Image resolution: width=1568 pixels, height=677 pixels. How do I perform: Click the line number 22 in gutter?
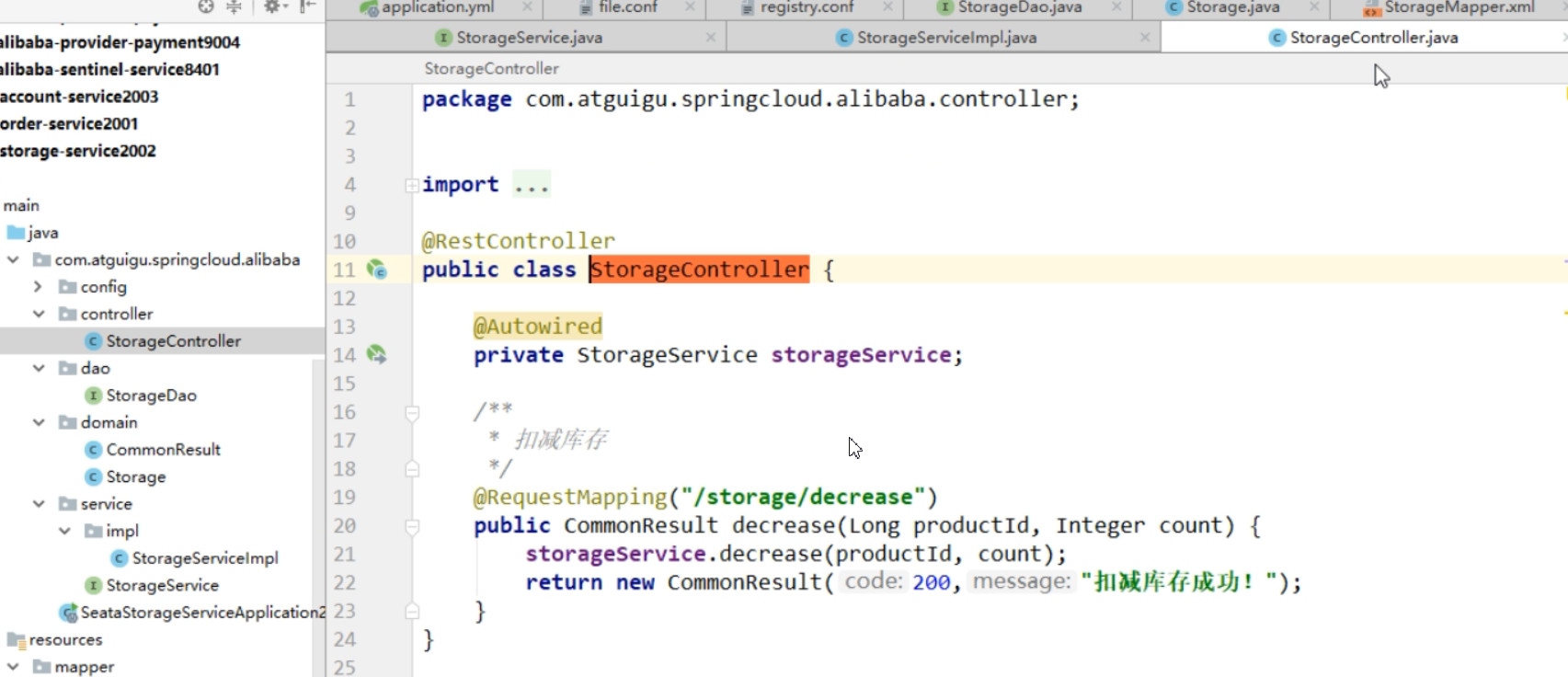(344, 582)
